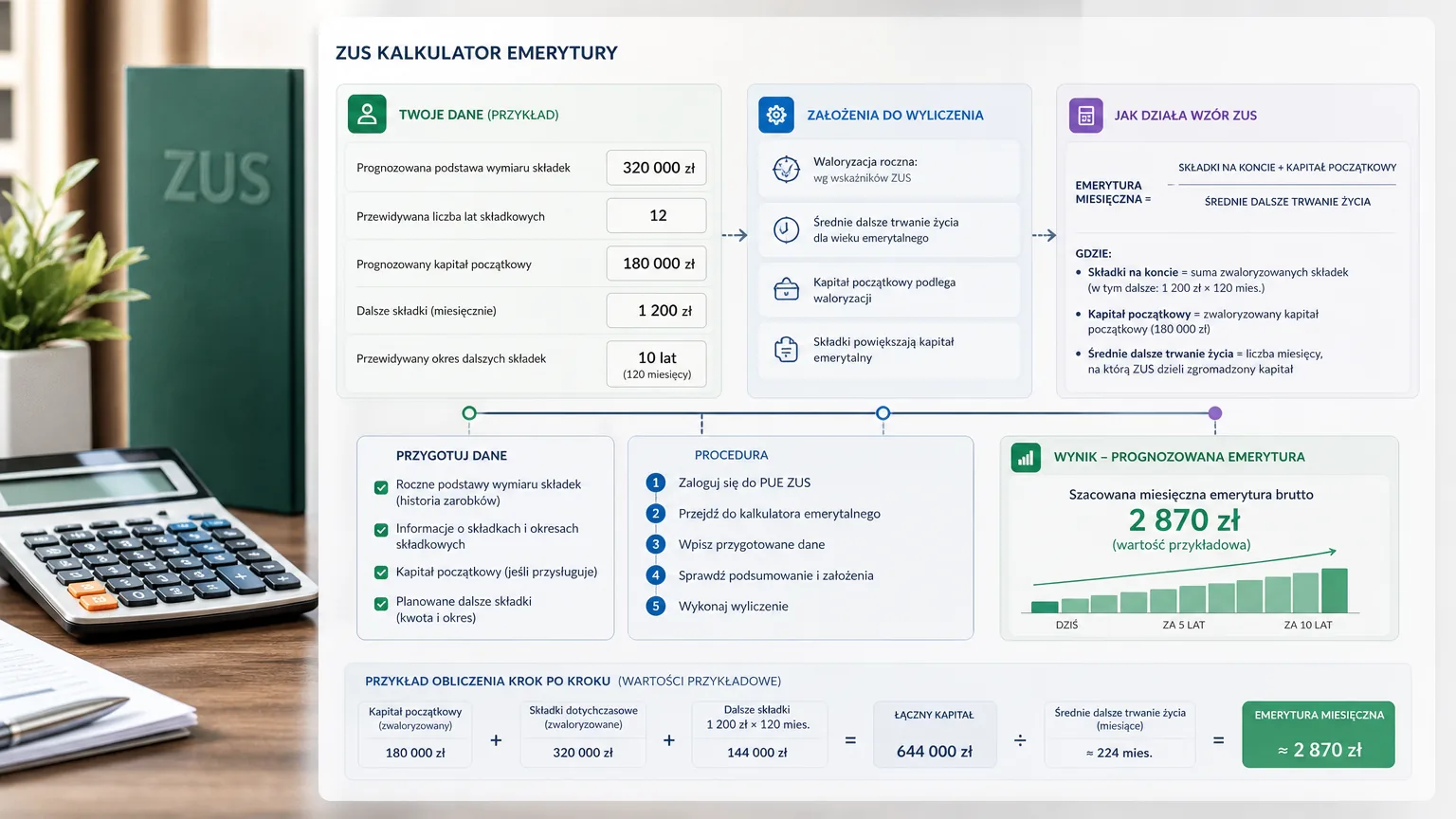1456x819 pixels.
Task: Toggle the Informacje o składkach i okresach checkbox
Action: tap(381, 530)
